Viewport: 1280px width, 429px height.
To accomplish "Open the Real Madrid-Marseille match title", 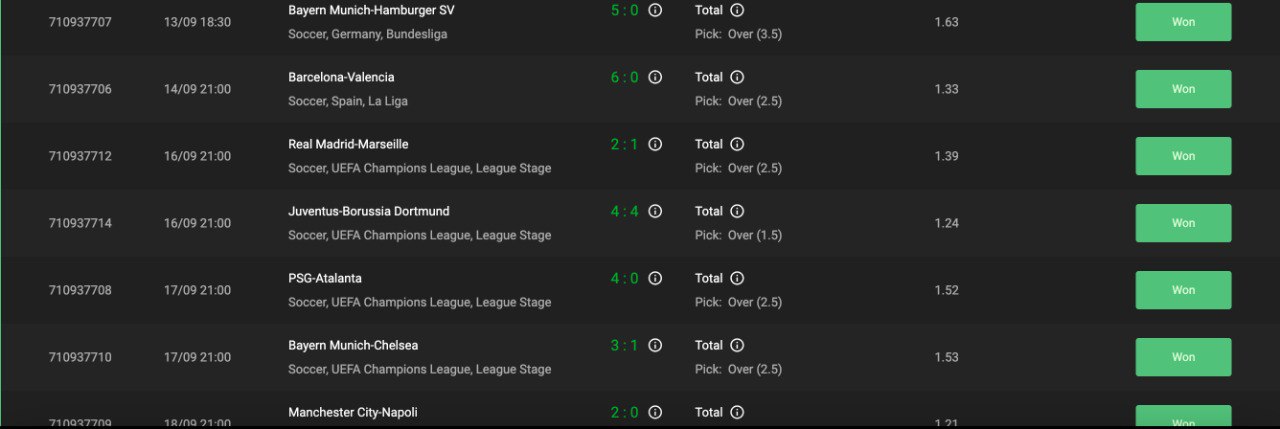I will point(348,144).
